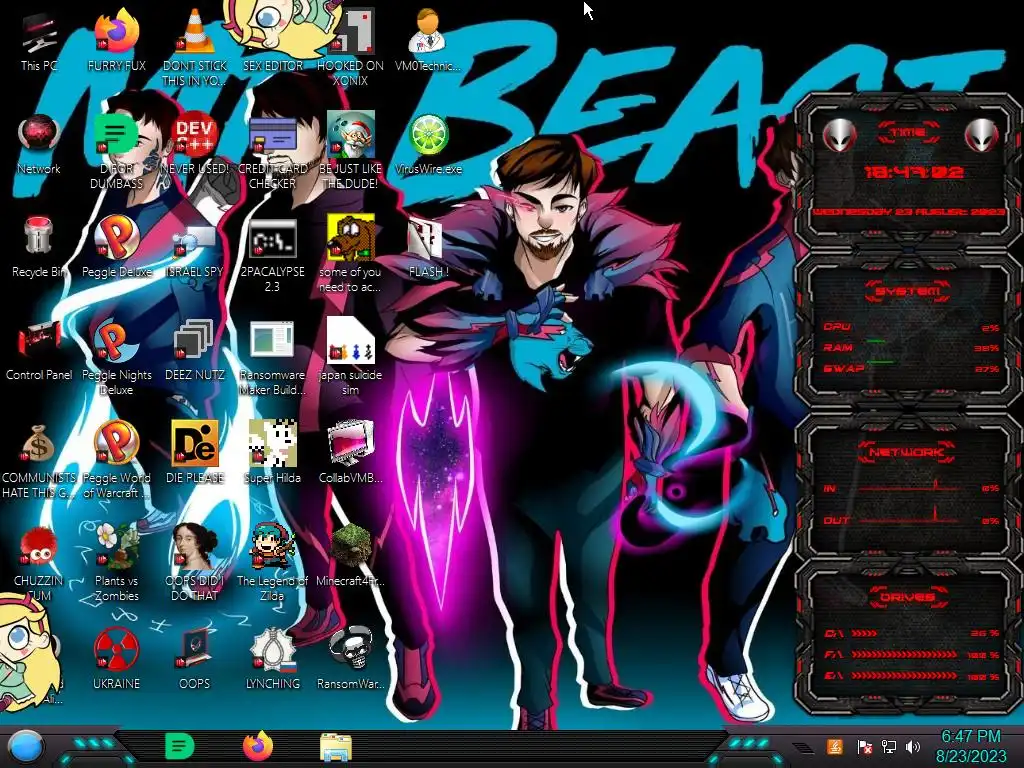Select the VirusWire.exe LimeWire icon
1024x768 pixels.
click(428, 145)
